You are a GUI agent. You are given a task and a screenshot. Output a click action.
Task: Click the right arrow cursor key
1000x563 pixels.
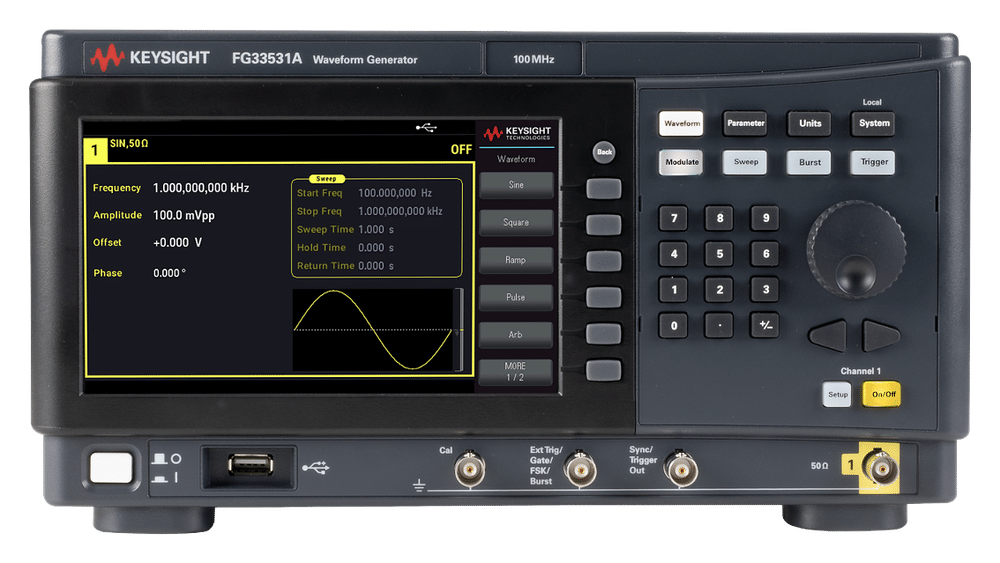[880, 335]
